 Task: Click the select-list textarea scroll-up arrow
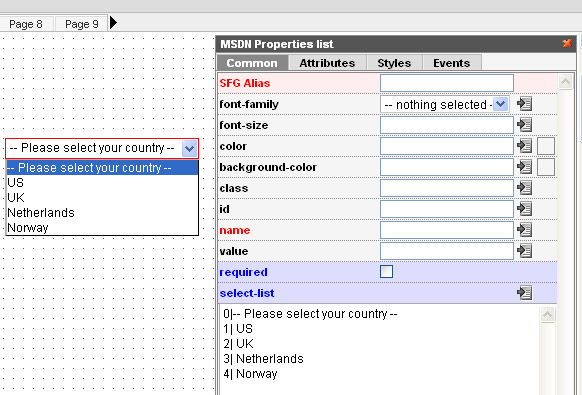point(547,315)
